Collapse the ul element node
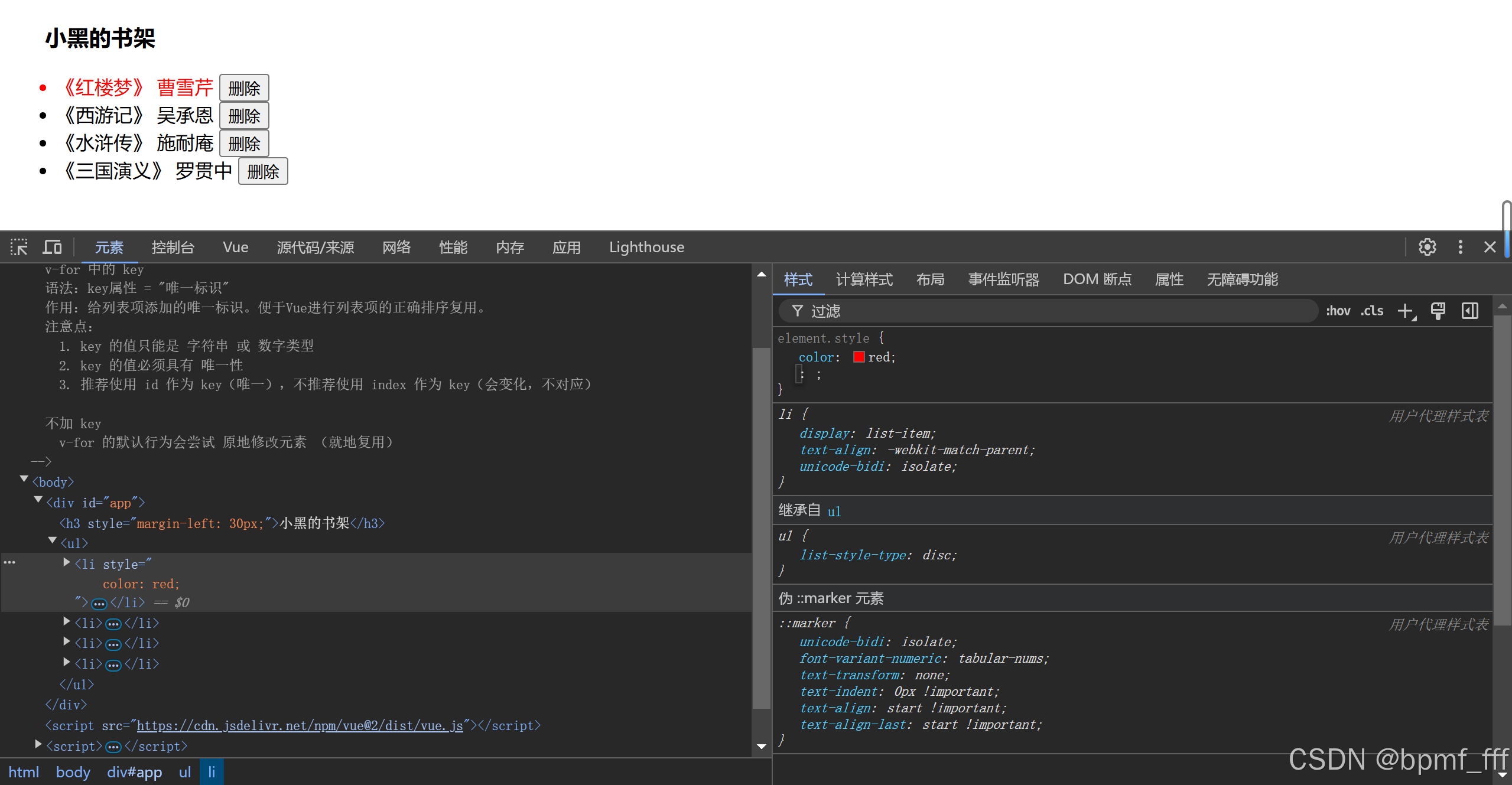This screenshot has height=785, width=1512. (x=53, y=540)
